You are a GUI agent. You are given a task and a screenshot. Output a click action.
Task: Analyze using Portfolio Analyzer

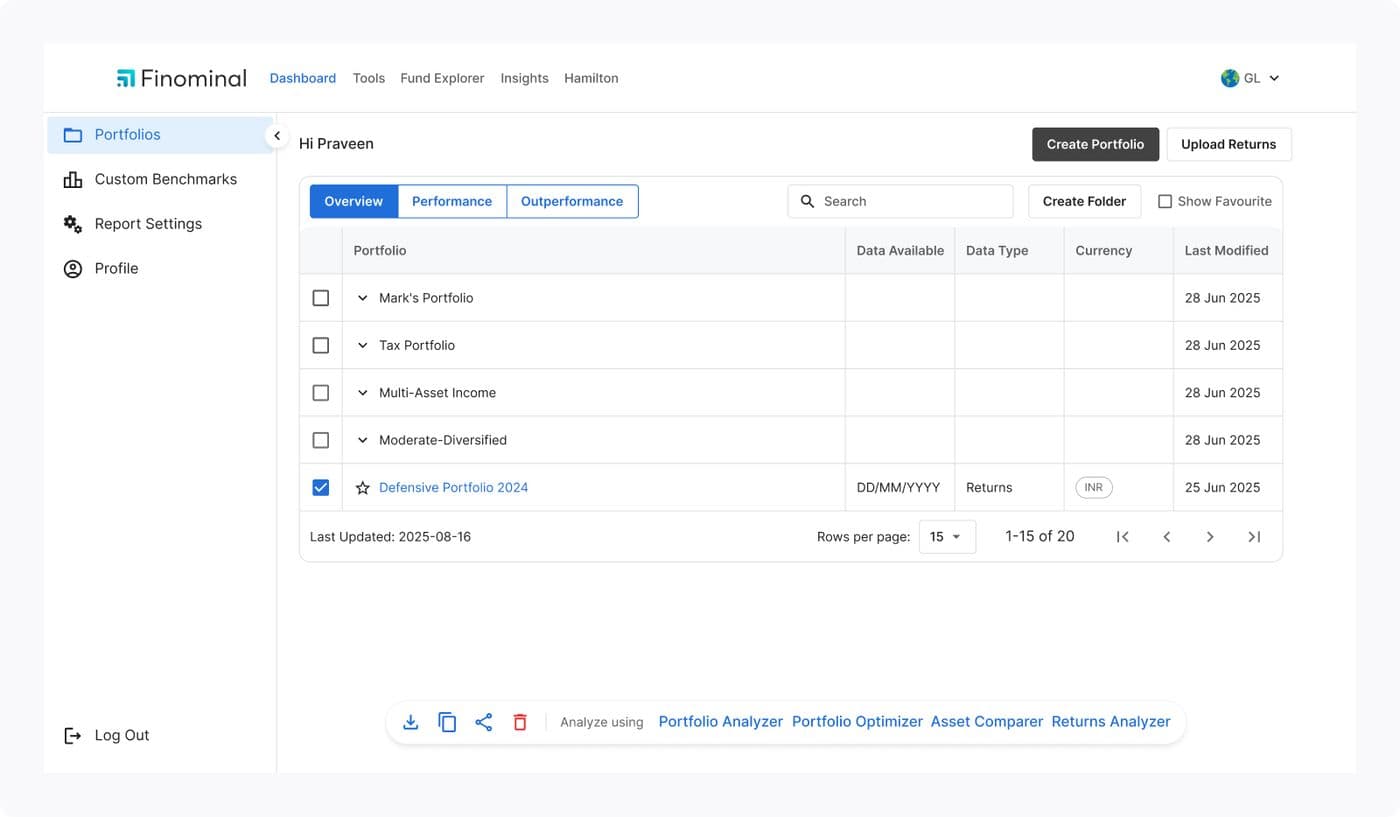point(721,722)
